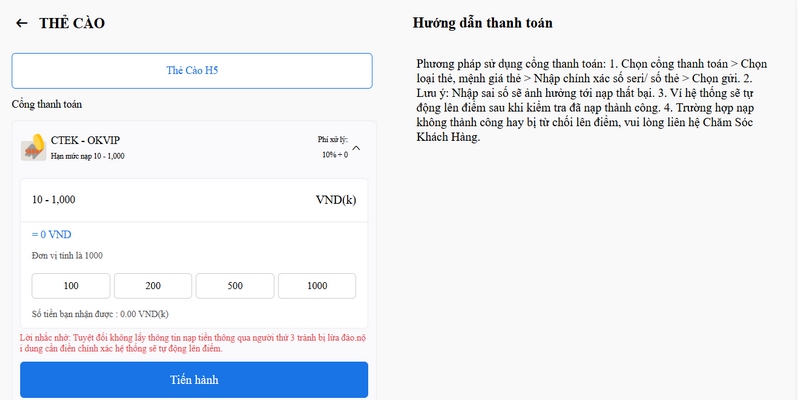Click the = 0 VND converted amount
This screenshot has height=400, width=800.
click(x=52, y=235)
